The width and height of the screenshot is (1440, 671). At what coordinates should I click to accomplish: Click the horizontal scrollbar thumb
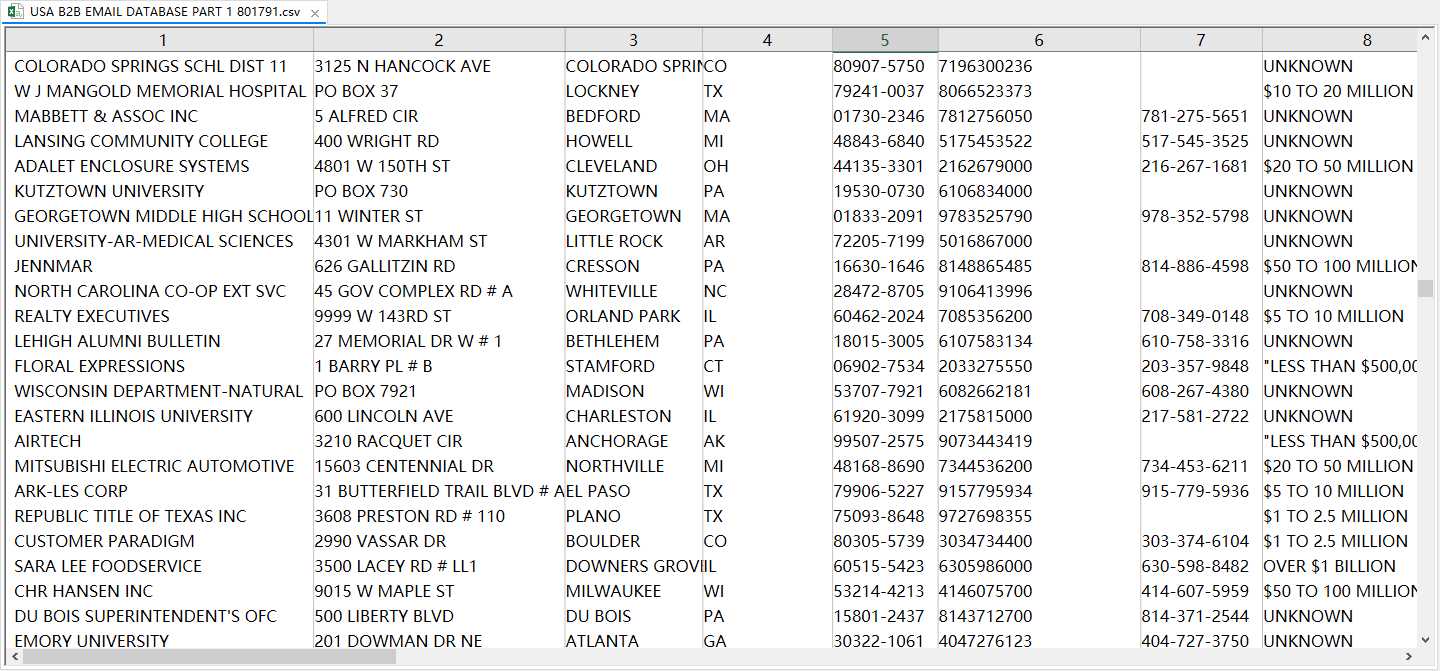pos(209,657)
